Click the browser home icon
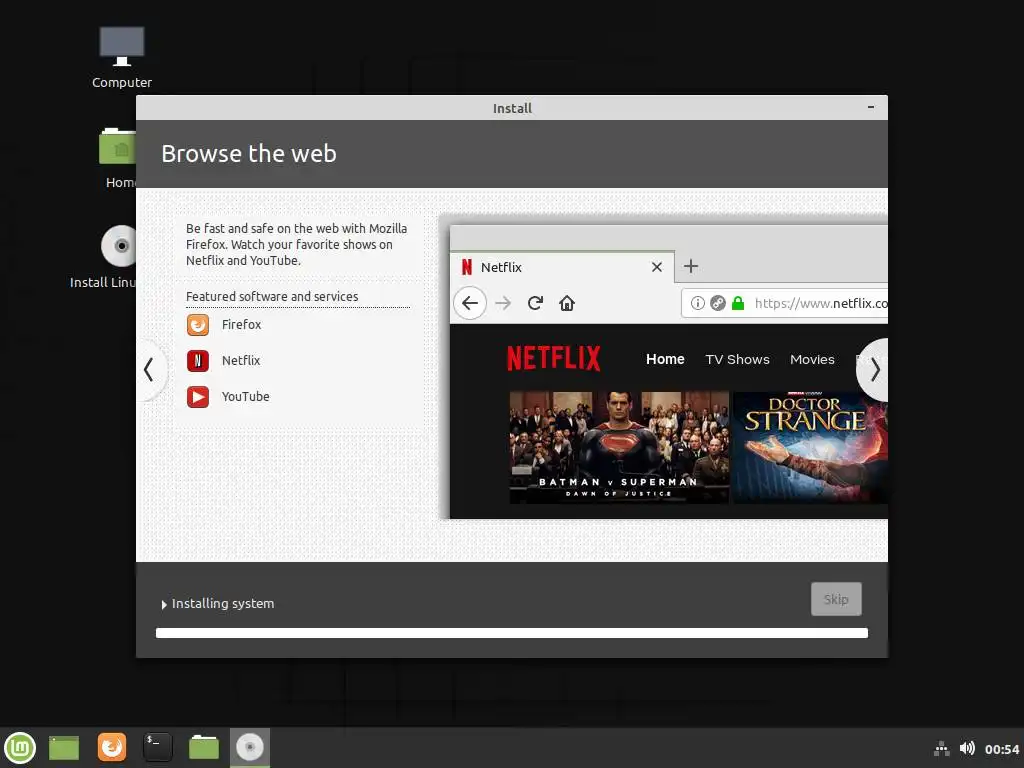The image size is (1024, 768). pyautogui.click(x=567, y=303)
